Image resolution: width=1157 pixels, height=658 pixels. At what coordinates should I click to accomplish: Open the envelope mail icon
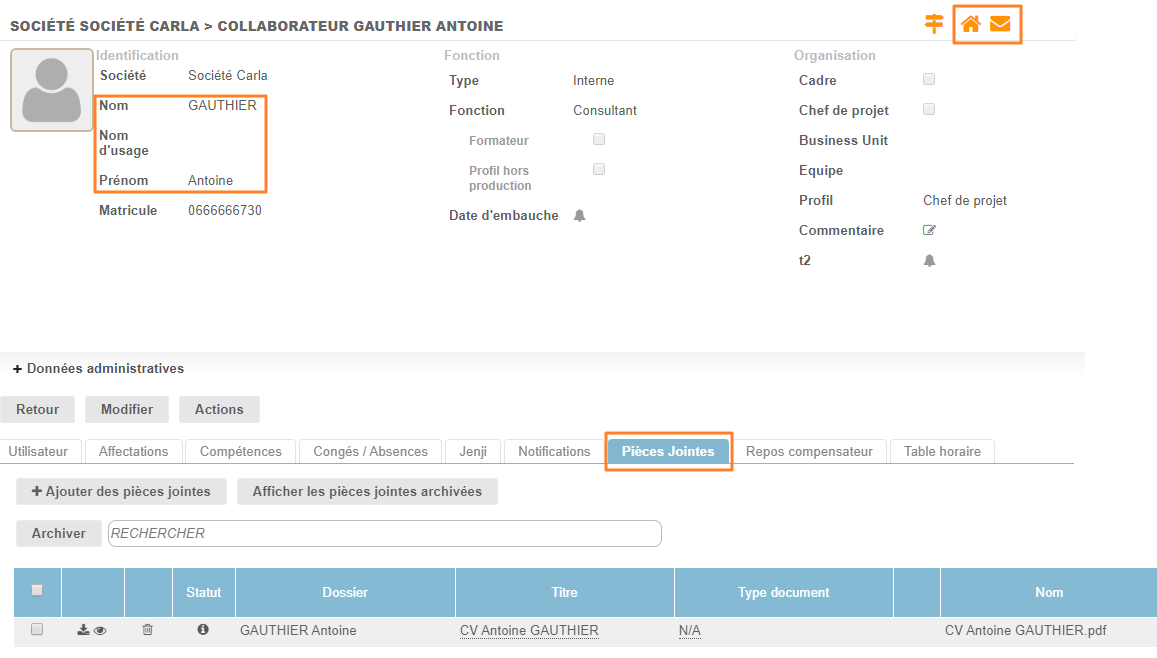click(x=1000, y=24)
